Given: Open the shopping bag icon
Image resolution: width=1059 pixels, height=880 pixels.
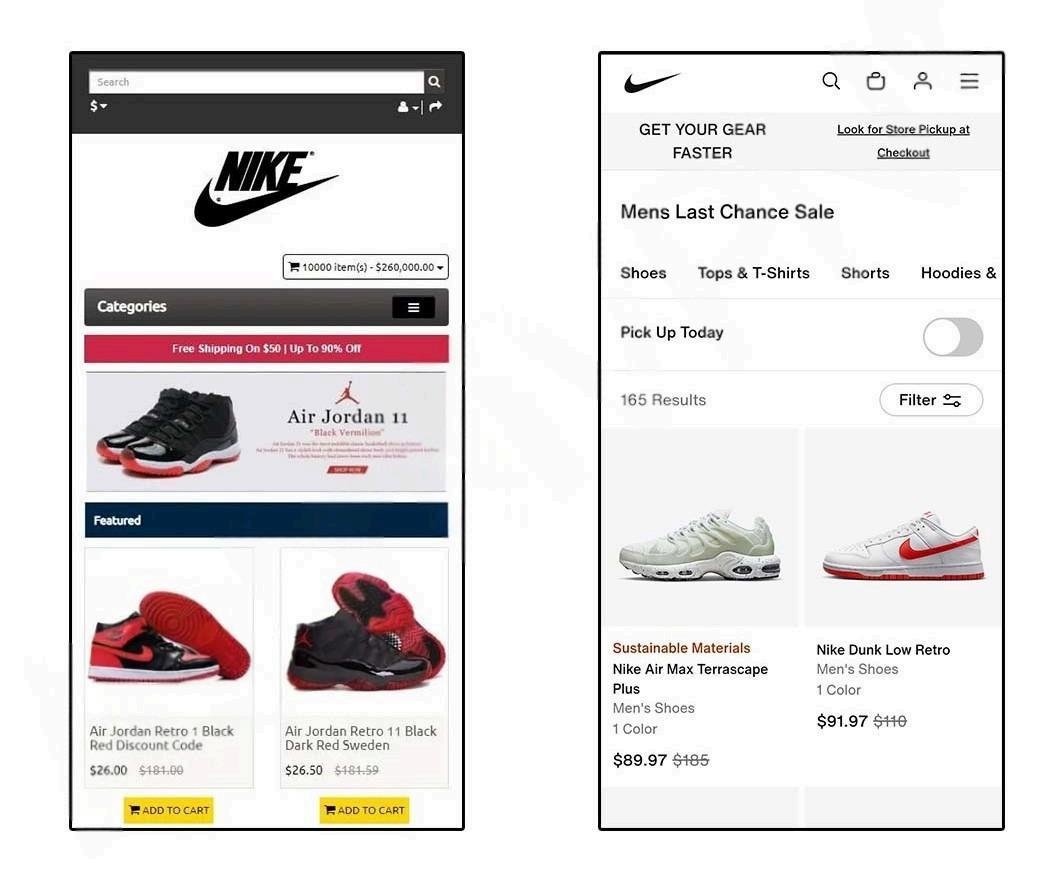Looking at the screenshot, I should click(876, 81).
